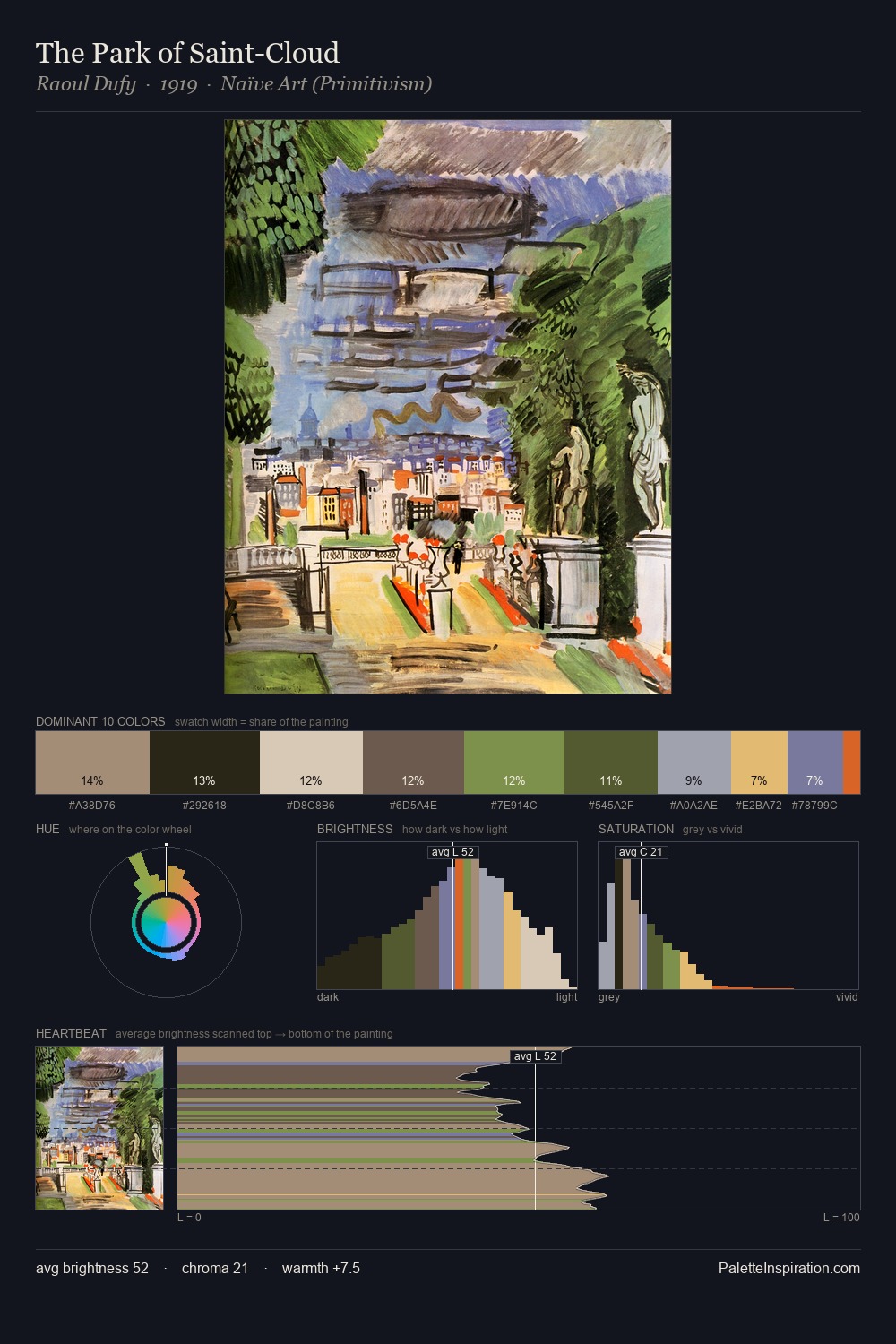The width and height of the screenshot is (896, 1344).
Task: Click the heartbeat brightness scan chart
Action: click(519, 1128)
